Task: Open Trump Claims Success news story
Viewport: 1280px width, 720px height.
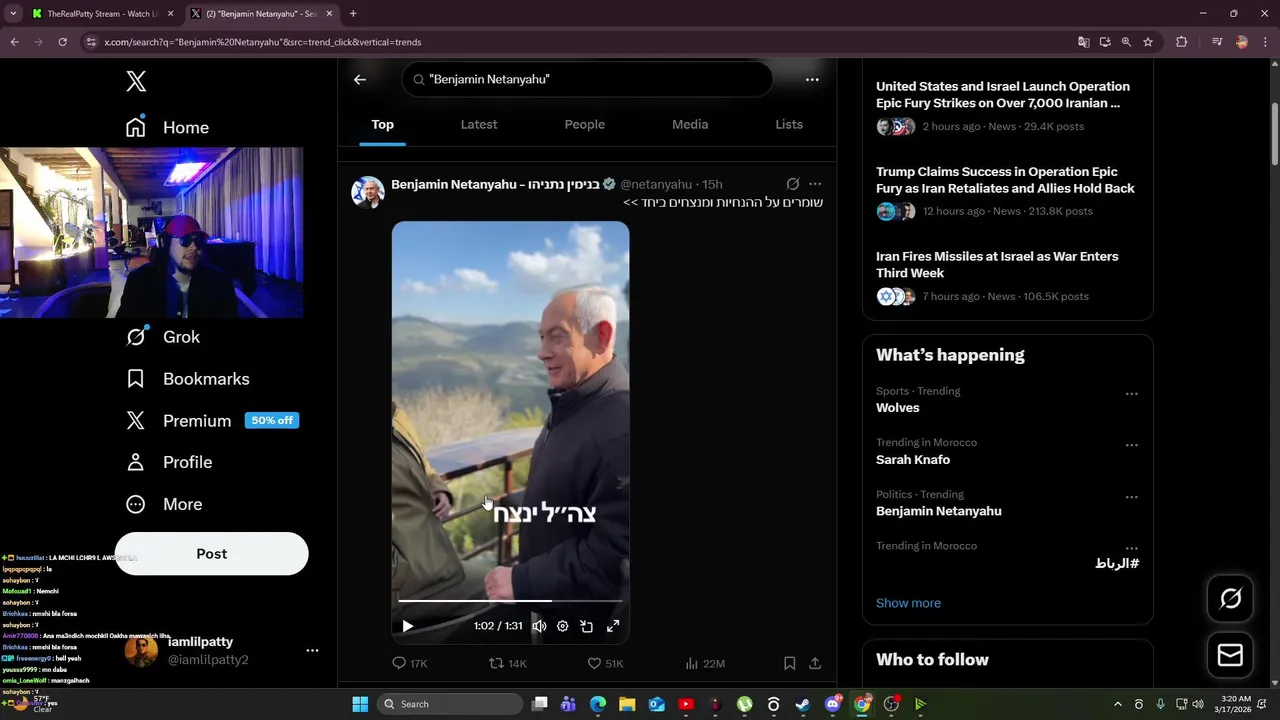Action: point(1005,180)
